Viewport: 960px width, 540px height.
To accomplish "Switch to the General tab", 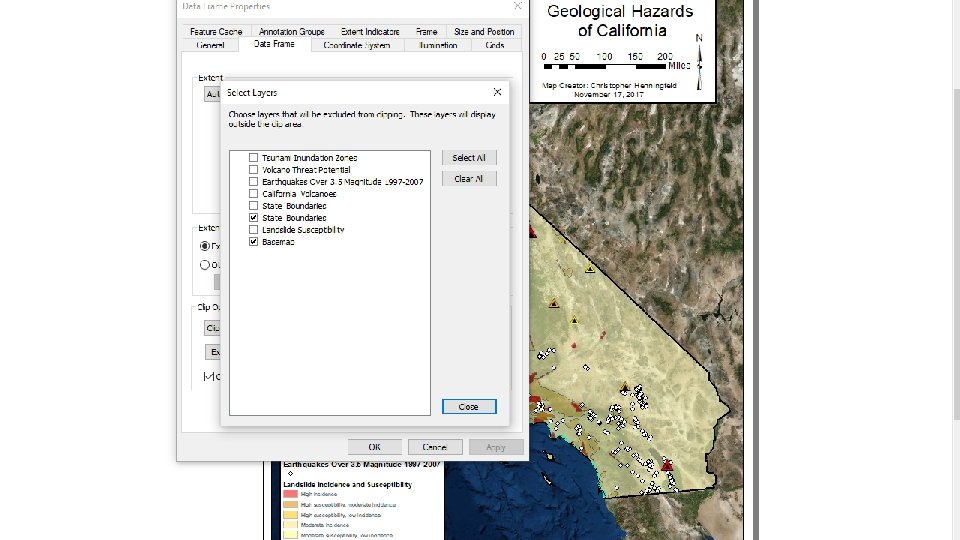I will (210, 45).
